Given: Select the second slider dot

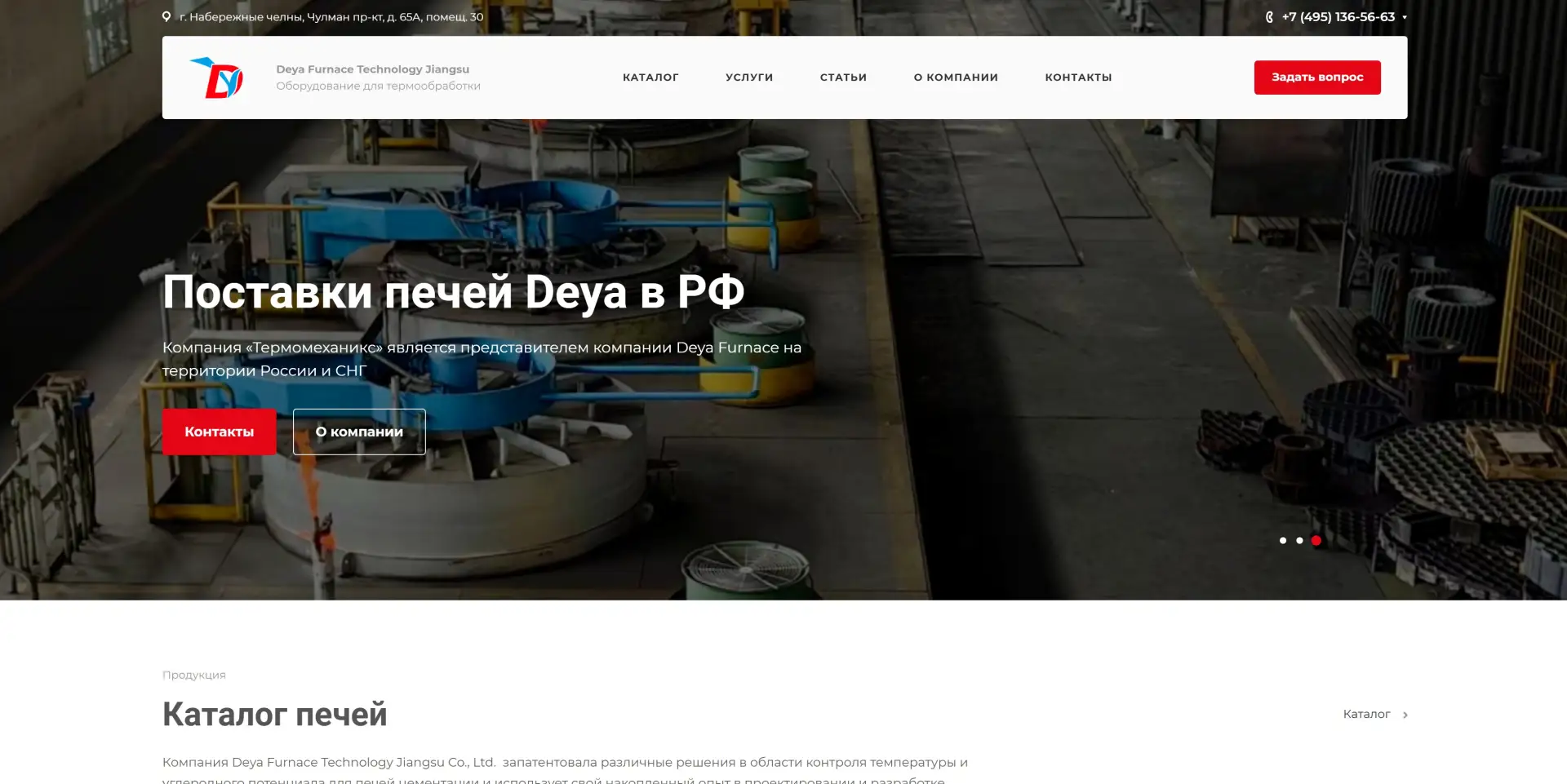Looking at the screenshot, I should [x=1299, y=540].
